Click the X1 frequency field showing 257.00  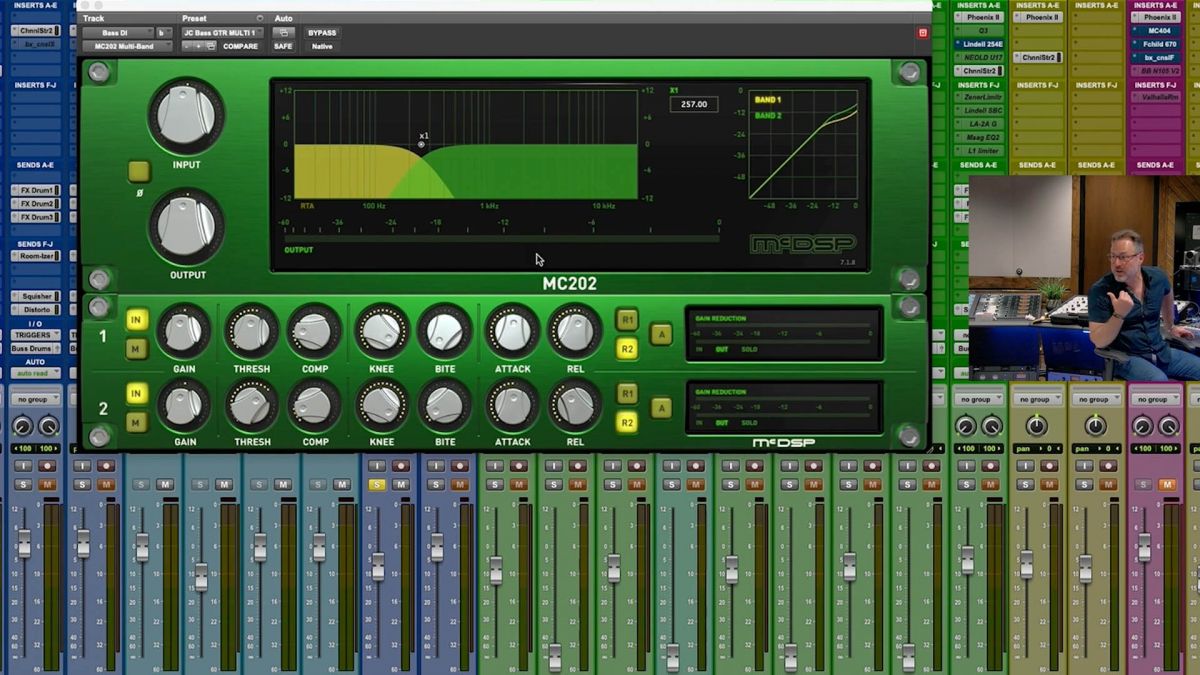[x=694, y=104]
